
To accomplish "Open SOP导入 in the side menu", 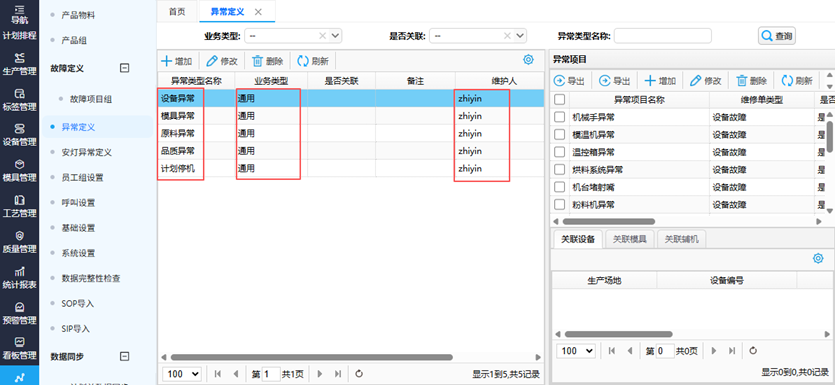I will coord(78,304).
